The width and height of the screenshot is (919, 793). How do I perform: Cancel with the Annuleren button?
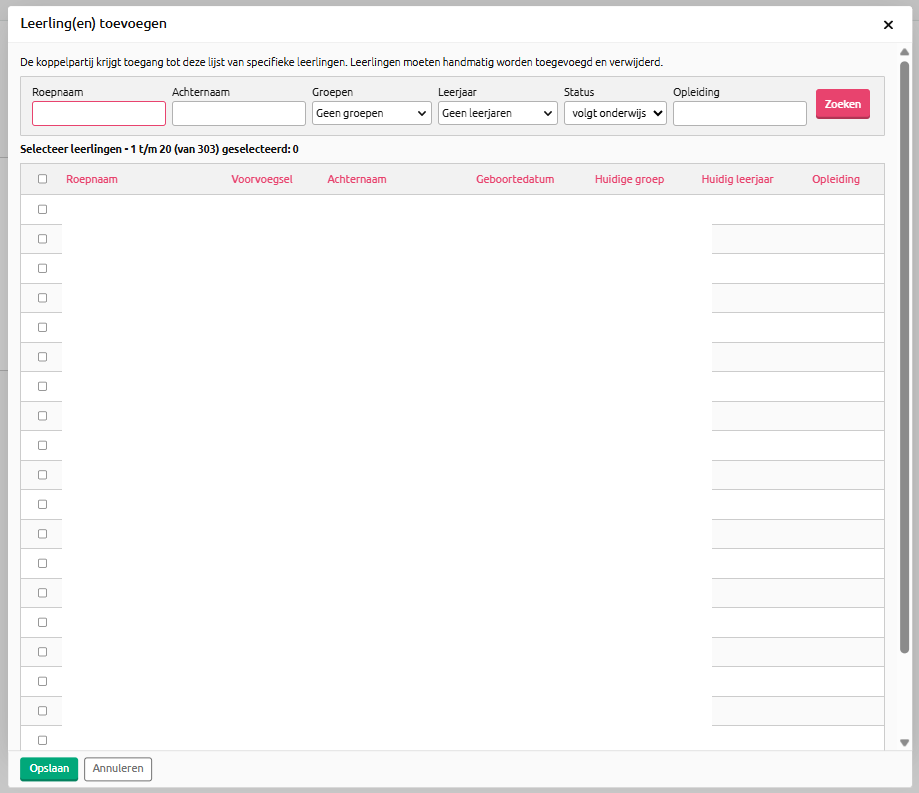[x=118, y=769]
